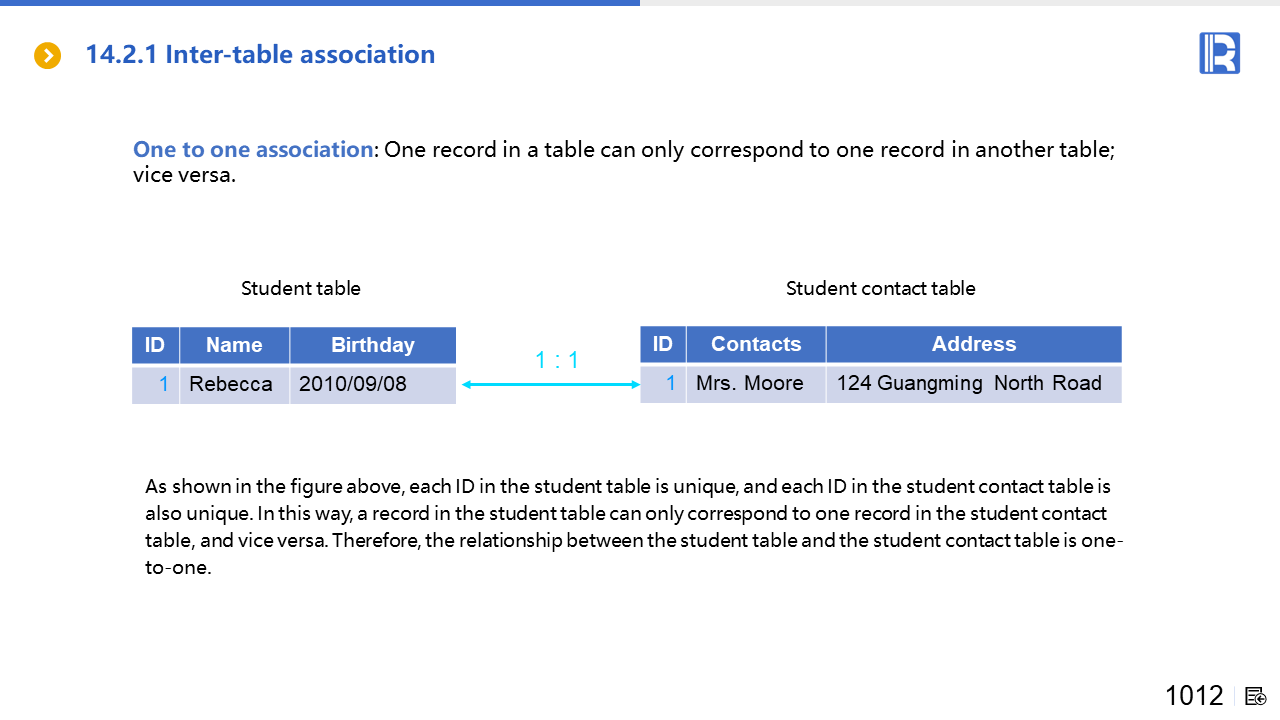
Task: Click the return-to-contents icon at bottom right
Action: 1256,696
